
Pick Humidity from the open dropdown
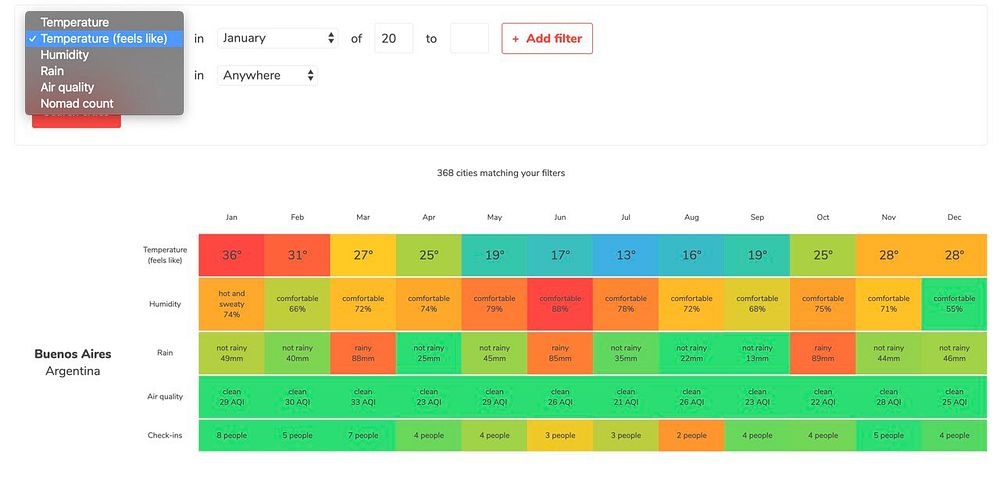point(105,55)
